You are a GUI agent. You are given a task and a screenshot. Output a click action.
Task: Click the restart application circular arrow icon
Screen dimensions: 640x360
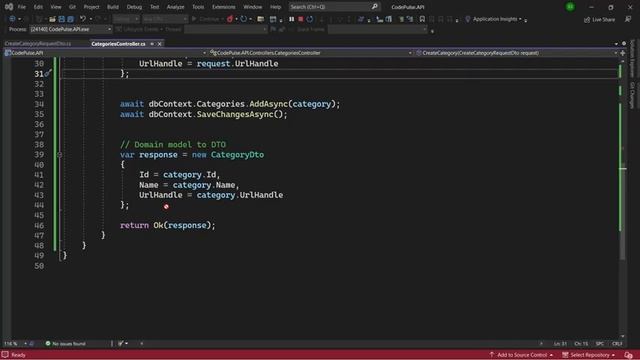(x=244, y=19)
